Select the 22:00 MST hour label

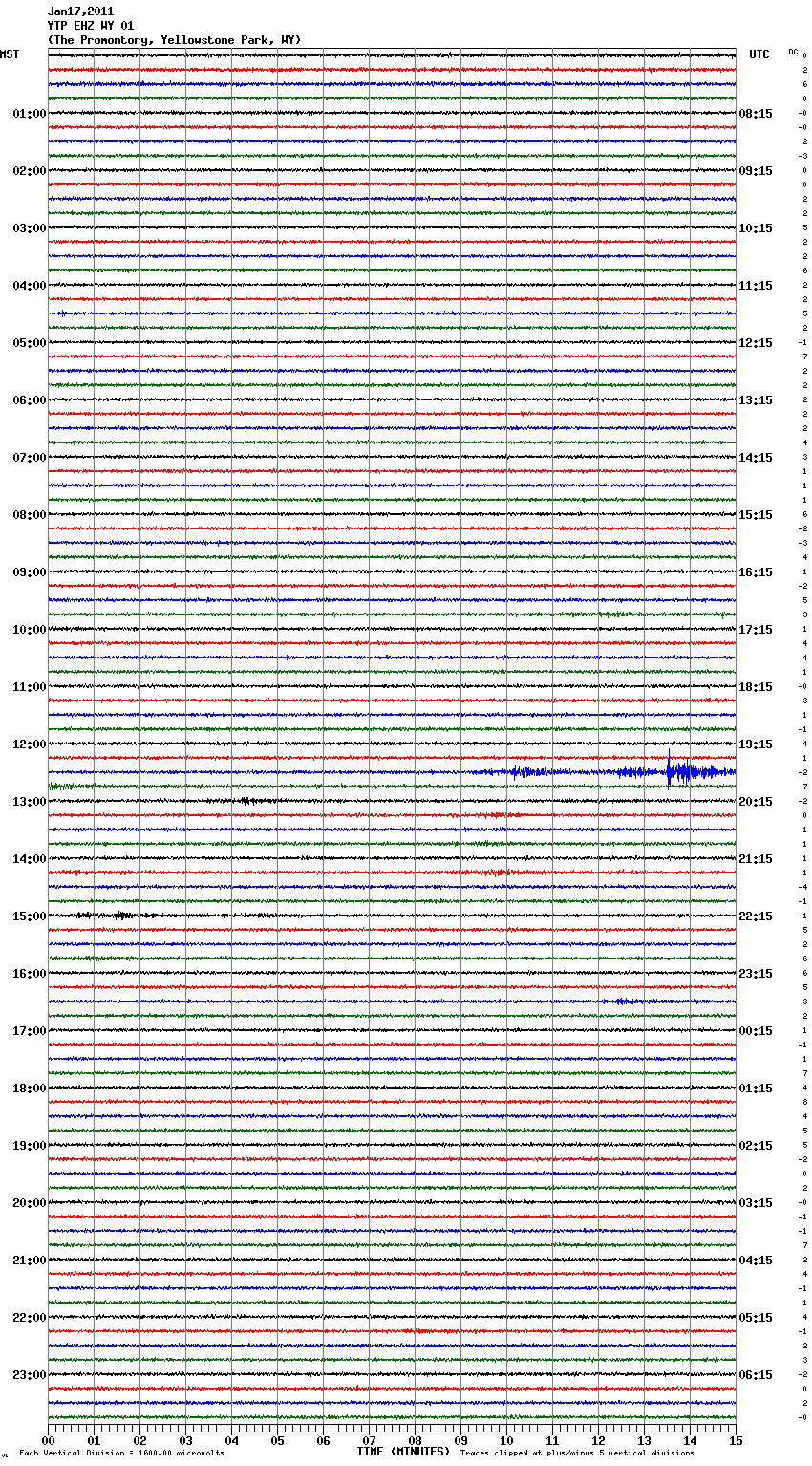tap(30, 1318)
